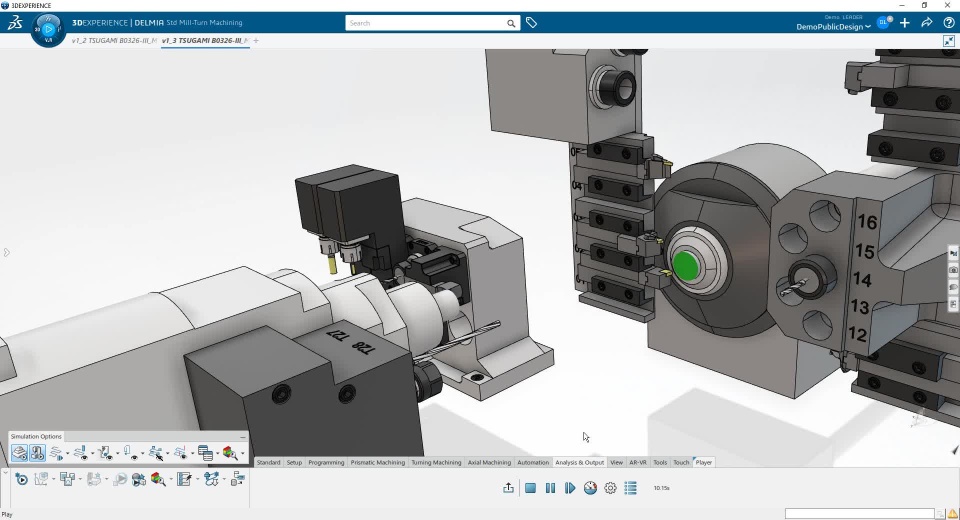Pause the simulation playback
This screenshot has height=520, width=960.
pos(550,488)
